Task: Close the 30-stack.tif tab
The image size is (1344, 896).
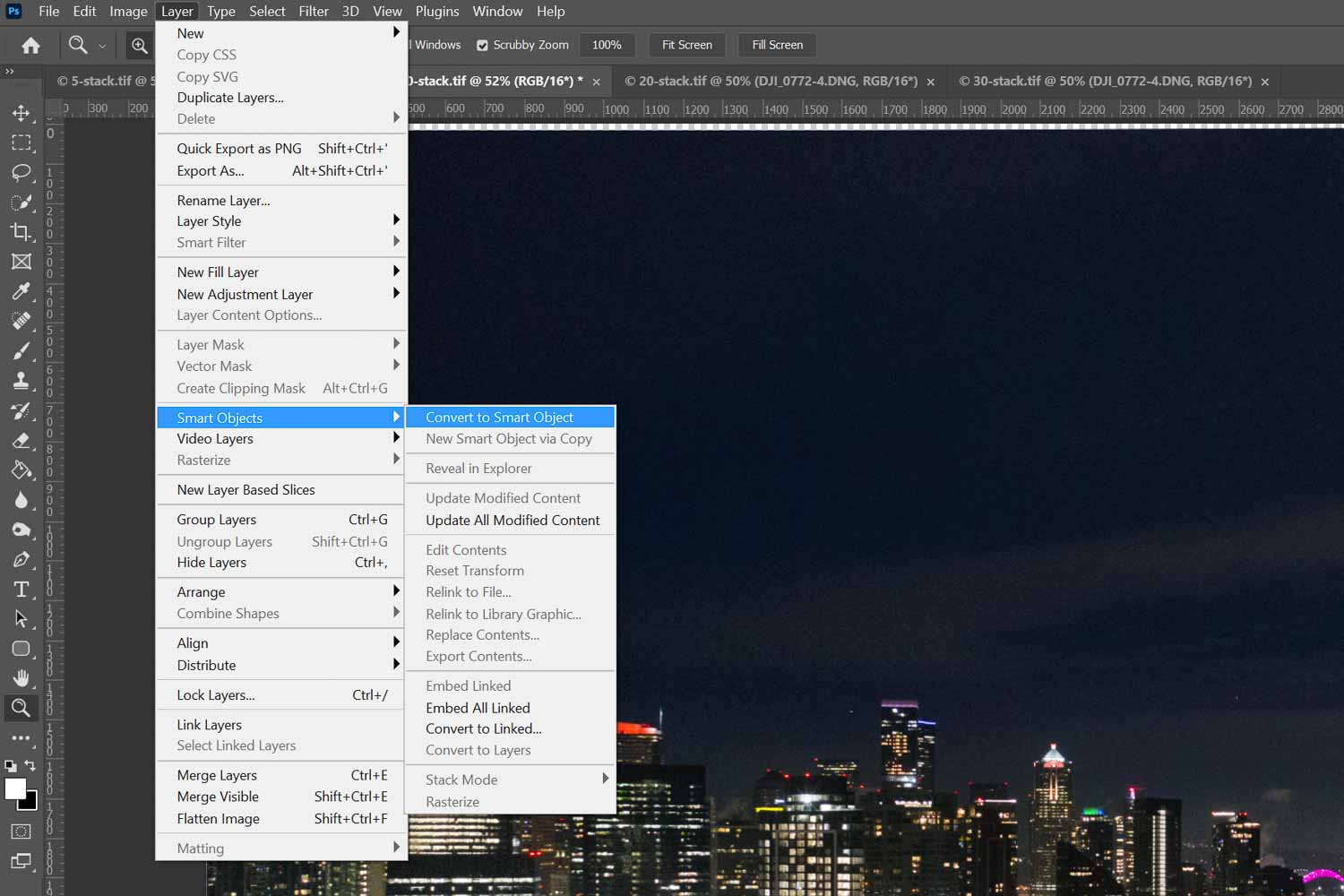Action: coord(1265,82)
